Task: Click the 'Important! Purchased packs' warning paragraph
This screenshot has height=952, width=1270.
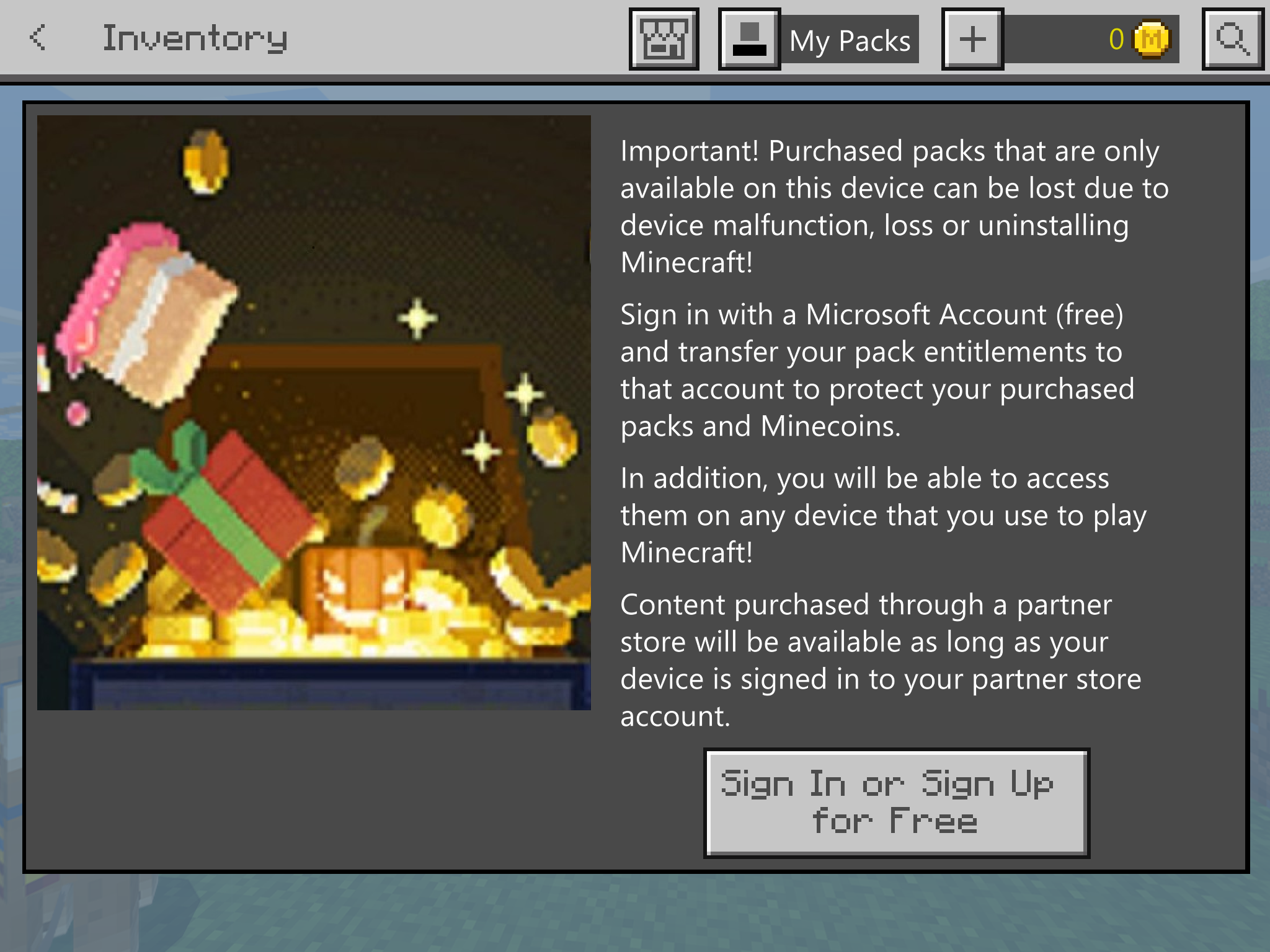Action: point(894,206)
